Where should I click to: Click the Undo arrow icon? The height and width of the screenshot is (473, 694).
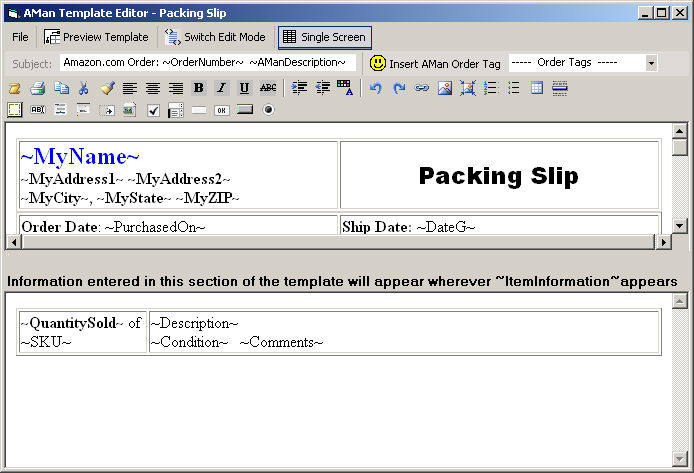coord(375,88)
